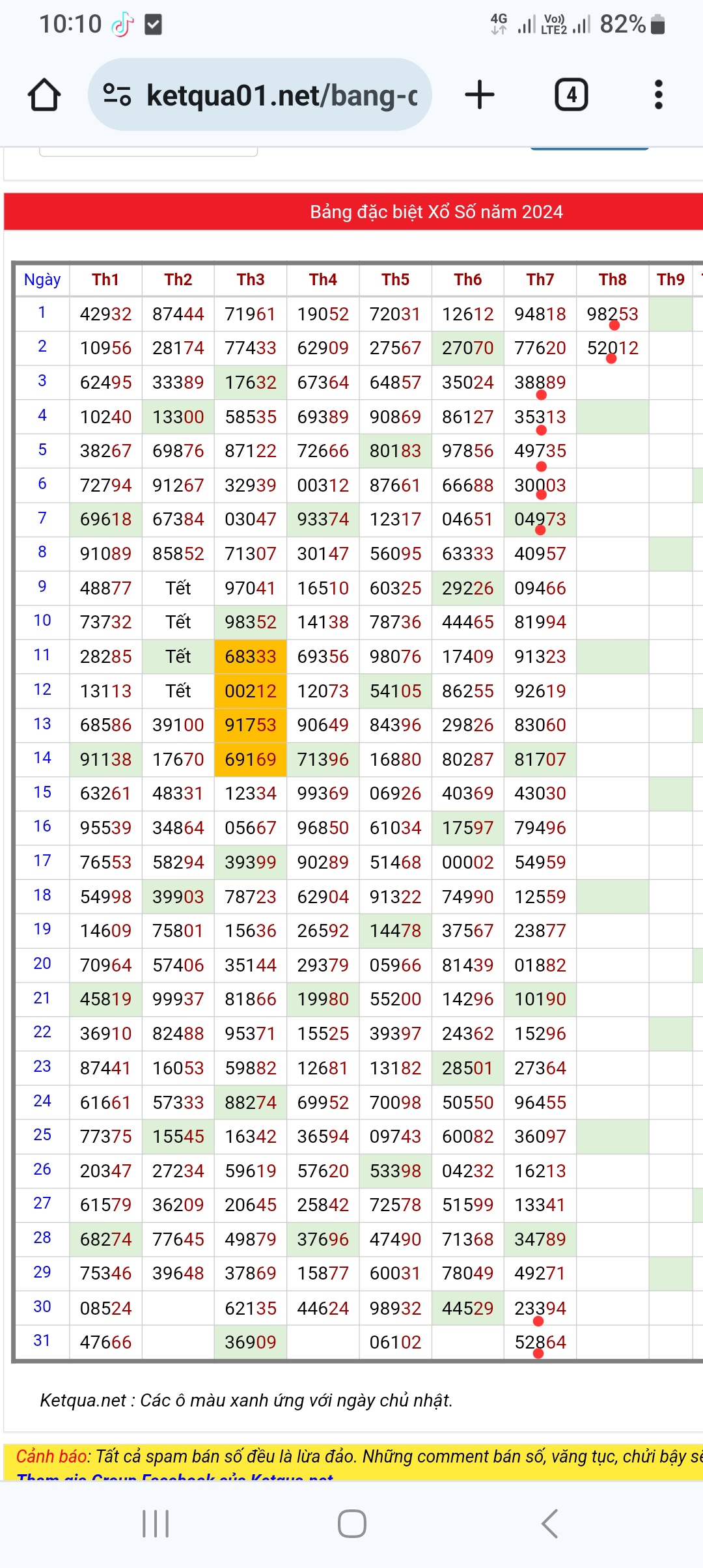The height and width of the screenshot is (1568, 703).
Task: Click the ketqua01.net address bar URL
Action: click(x=281, y=95)
